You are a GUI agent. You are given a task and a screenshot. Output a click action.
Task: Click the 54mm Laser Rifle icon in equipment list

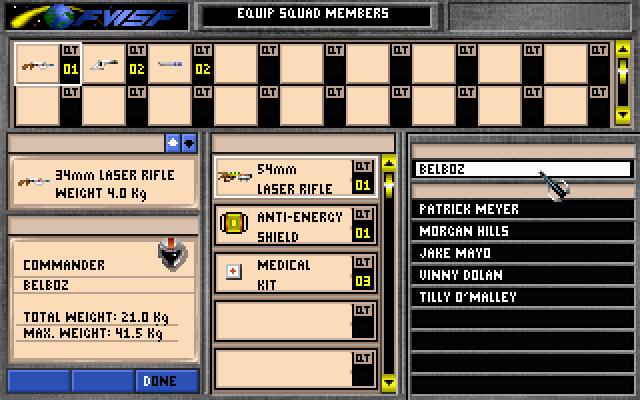pyautogui.click(x=235, y=177)
